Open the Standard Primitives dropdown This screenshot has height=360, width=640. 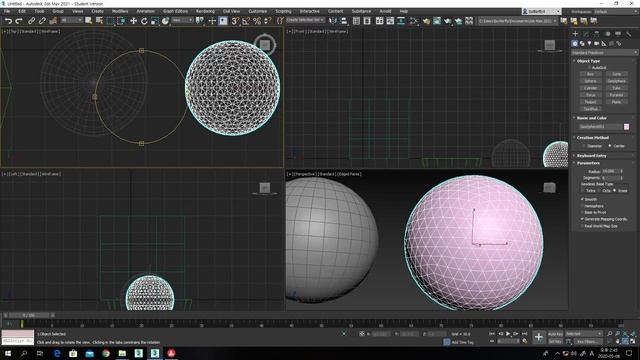click(604, 53)
